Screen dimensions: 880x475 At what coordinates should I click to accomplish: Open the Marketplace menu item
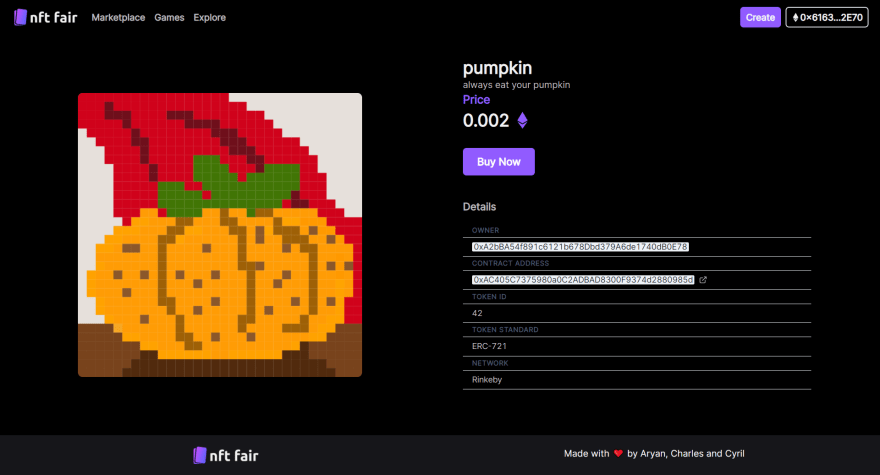pyautogui.click(x=118, y=17)
